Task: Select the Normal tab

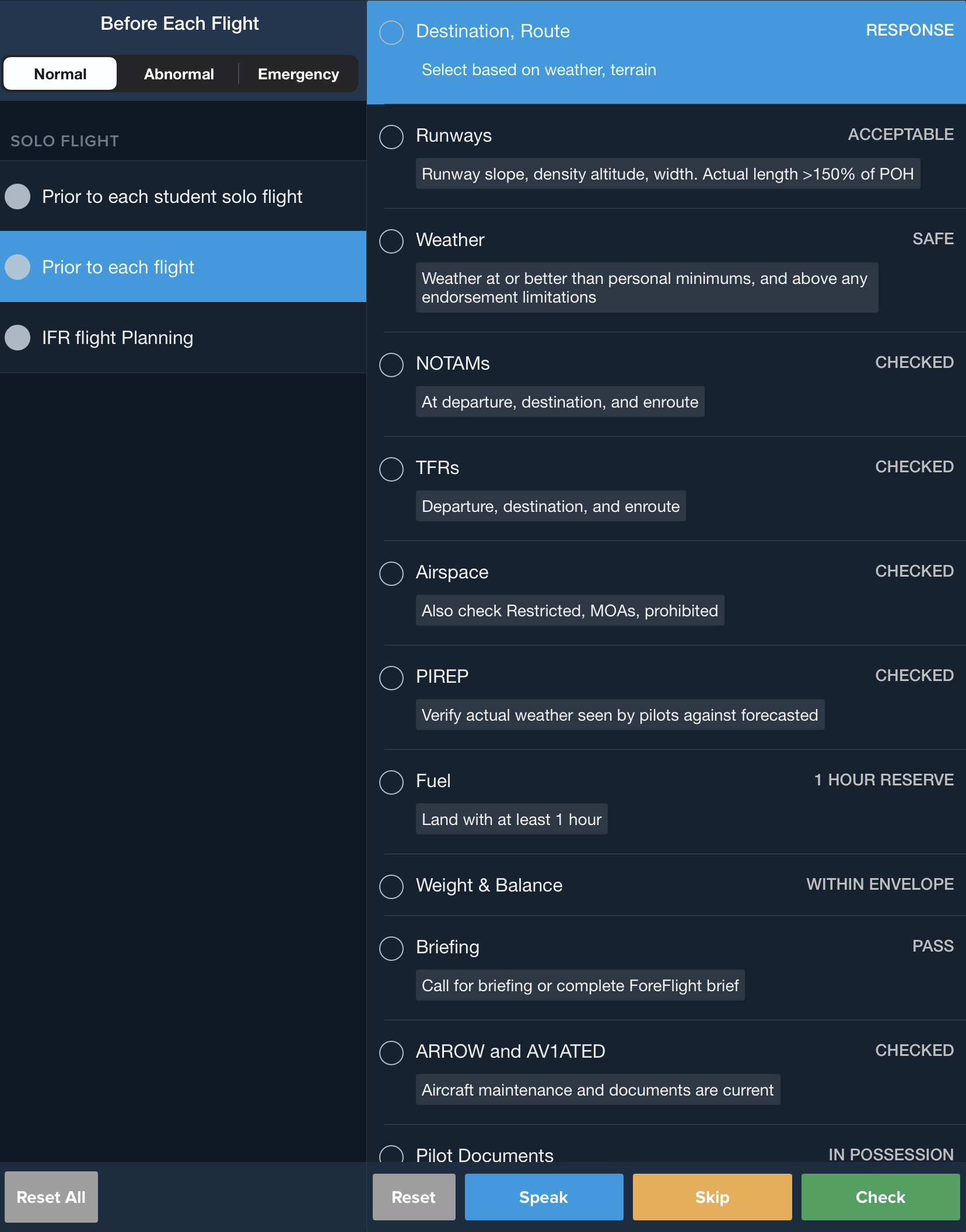Action: 60,74
